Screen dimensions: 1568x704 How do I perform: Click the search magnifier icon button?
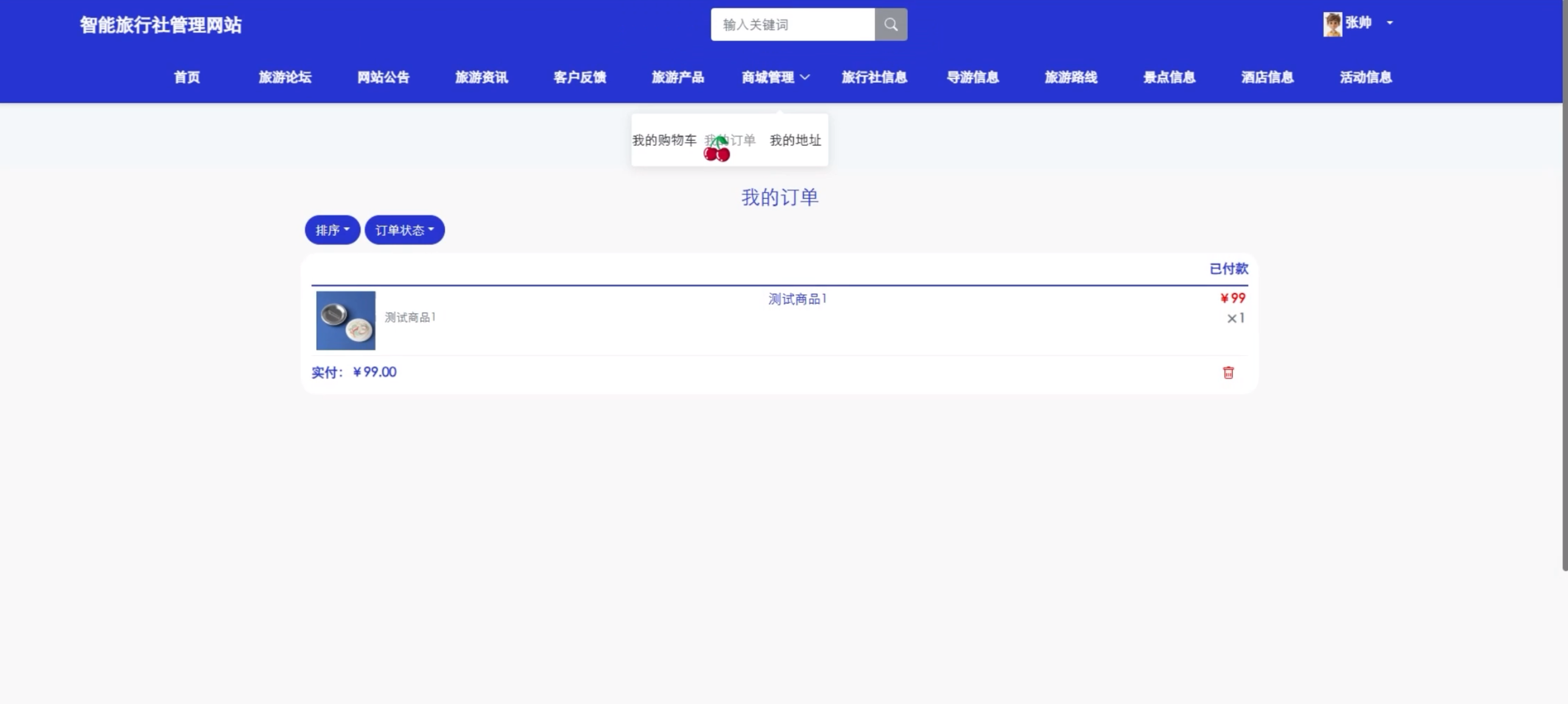point(890,25)
